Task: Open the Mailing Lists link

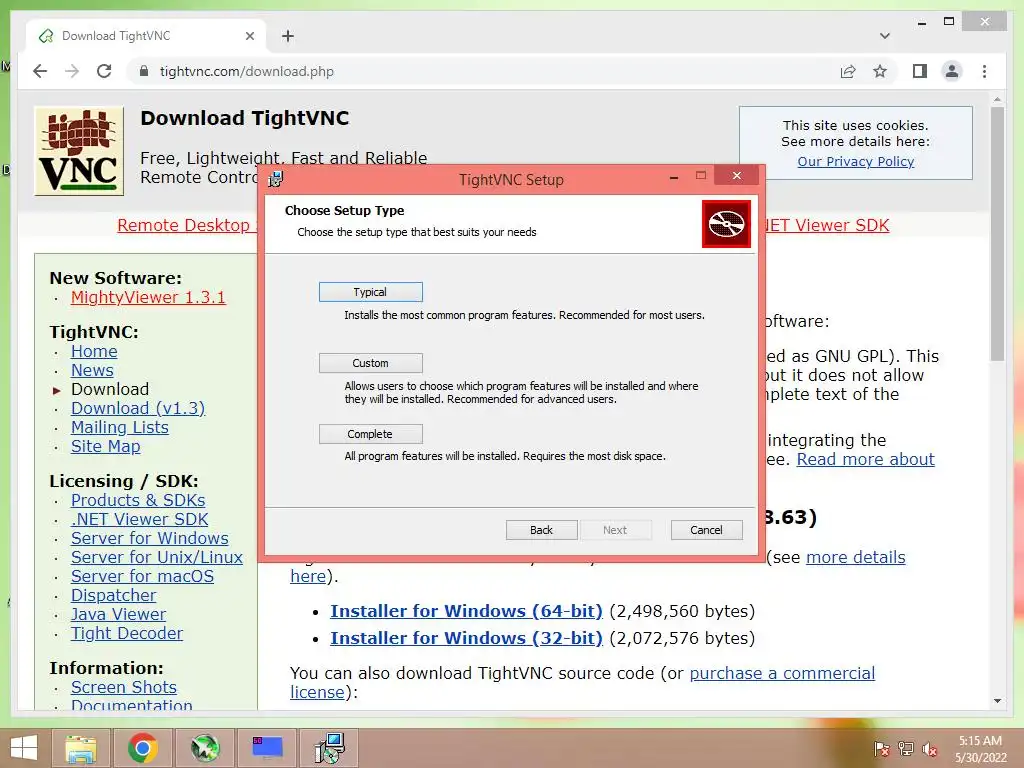Action: click(120, 427)
